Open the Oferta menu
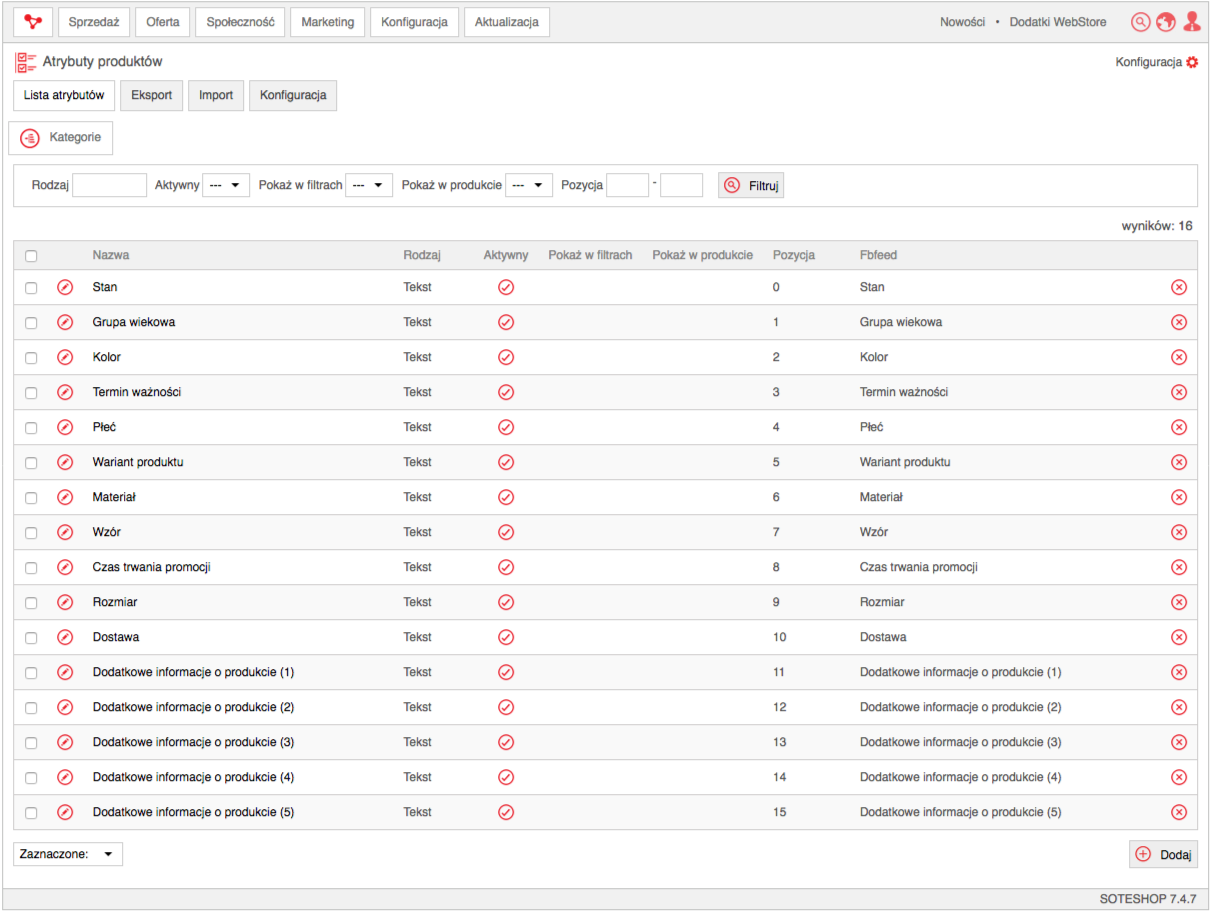Image resolution: width=1212 pixels, height=915 pixels. coord(163,22)
